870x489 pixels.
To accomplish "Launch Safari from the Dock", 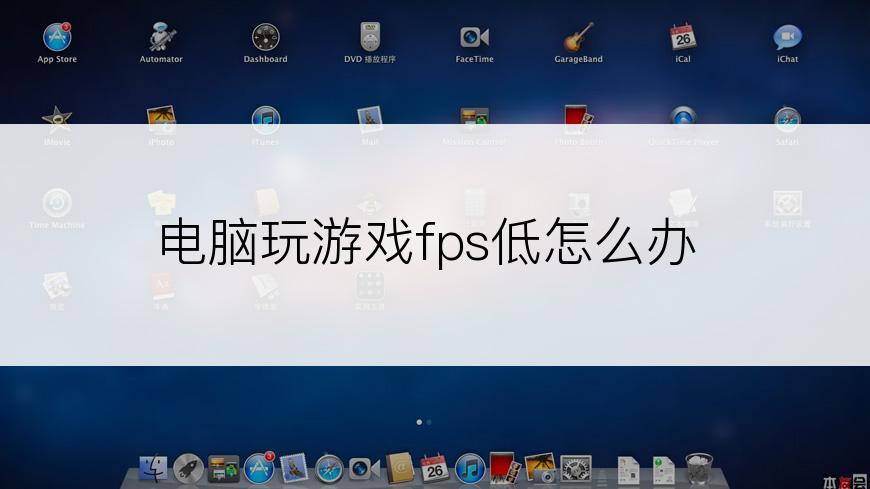I will [329, 469].
